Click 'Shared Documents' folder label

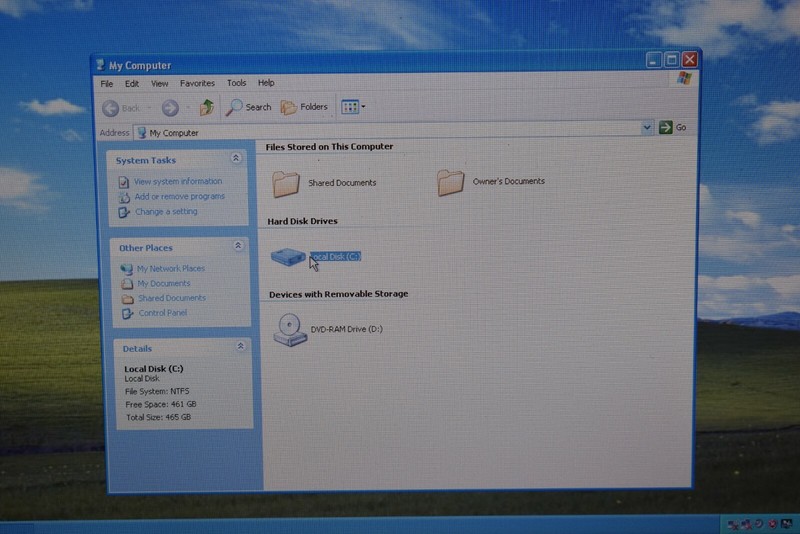pyautogui.click(x=342, y=183)
